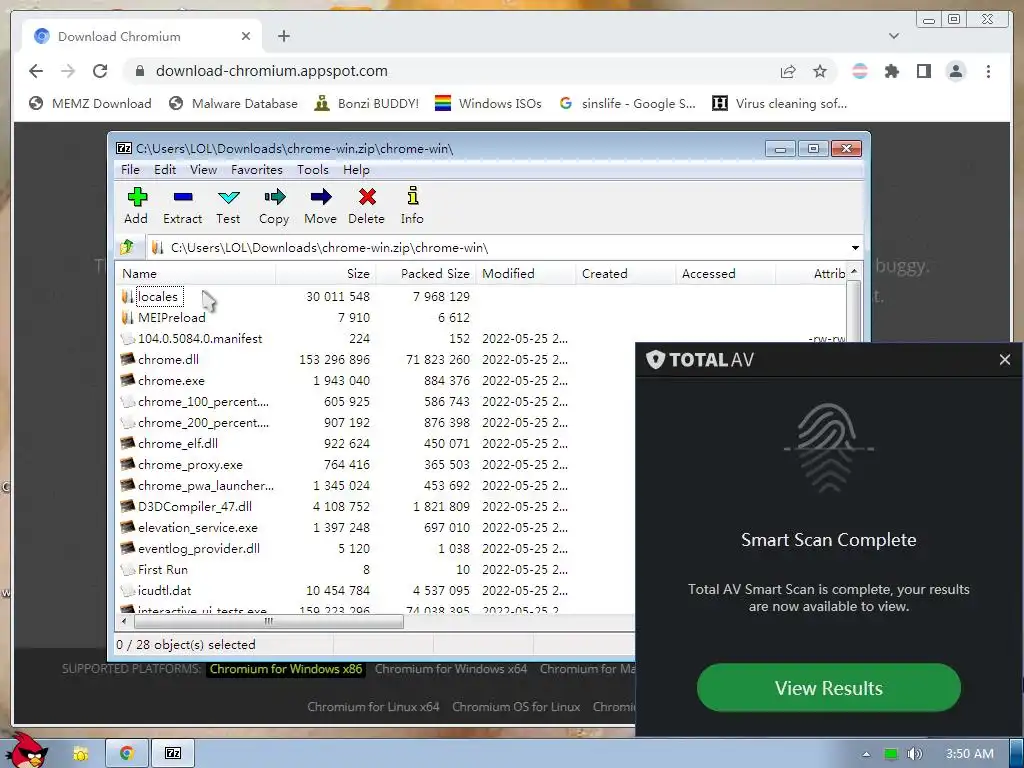Open the File menu in 7-Zip
Viewport: 1024px width, 768px height.
pyautogui.click(x=130, y=170)
